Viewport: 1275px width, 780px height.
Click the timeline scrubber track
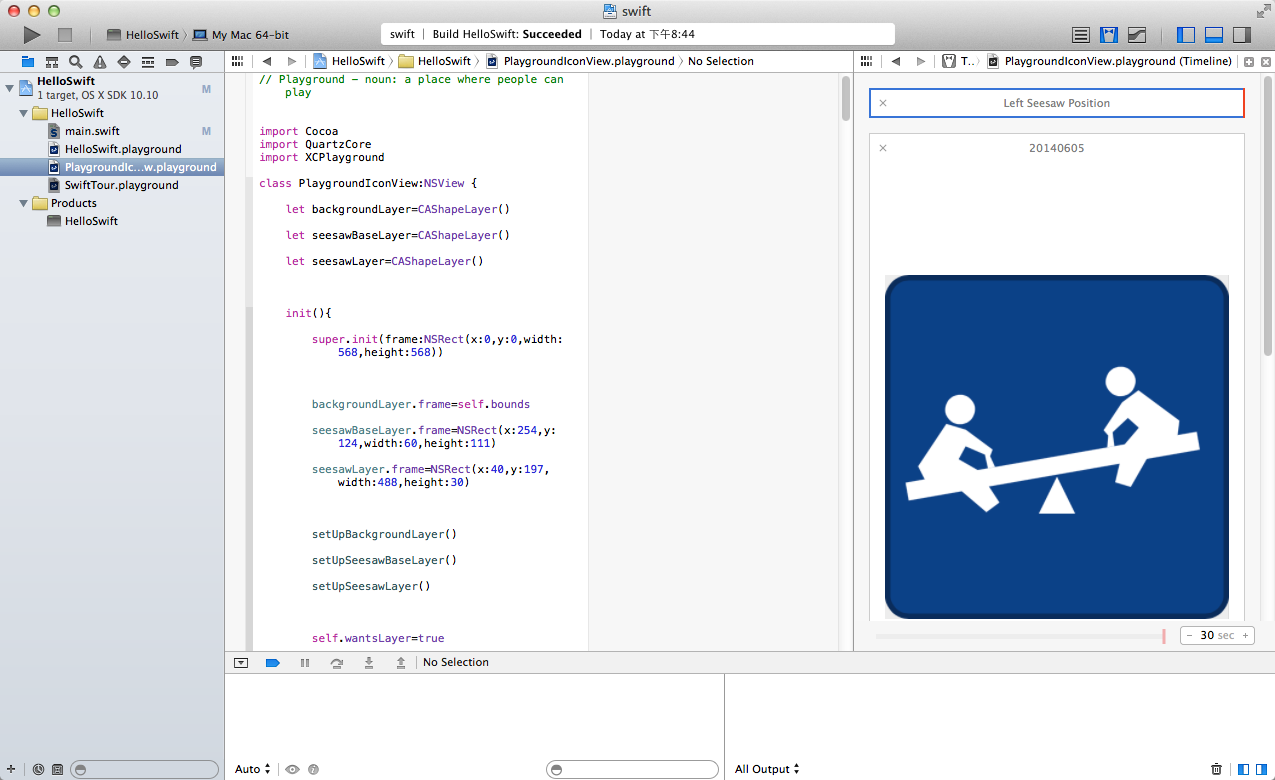[x=1020, y=636]
